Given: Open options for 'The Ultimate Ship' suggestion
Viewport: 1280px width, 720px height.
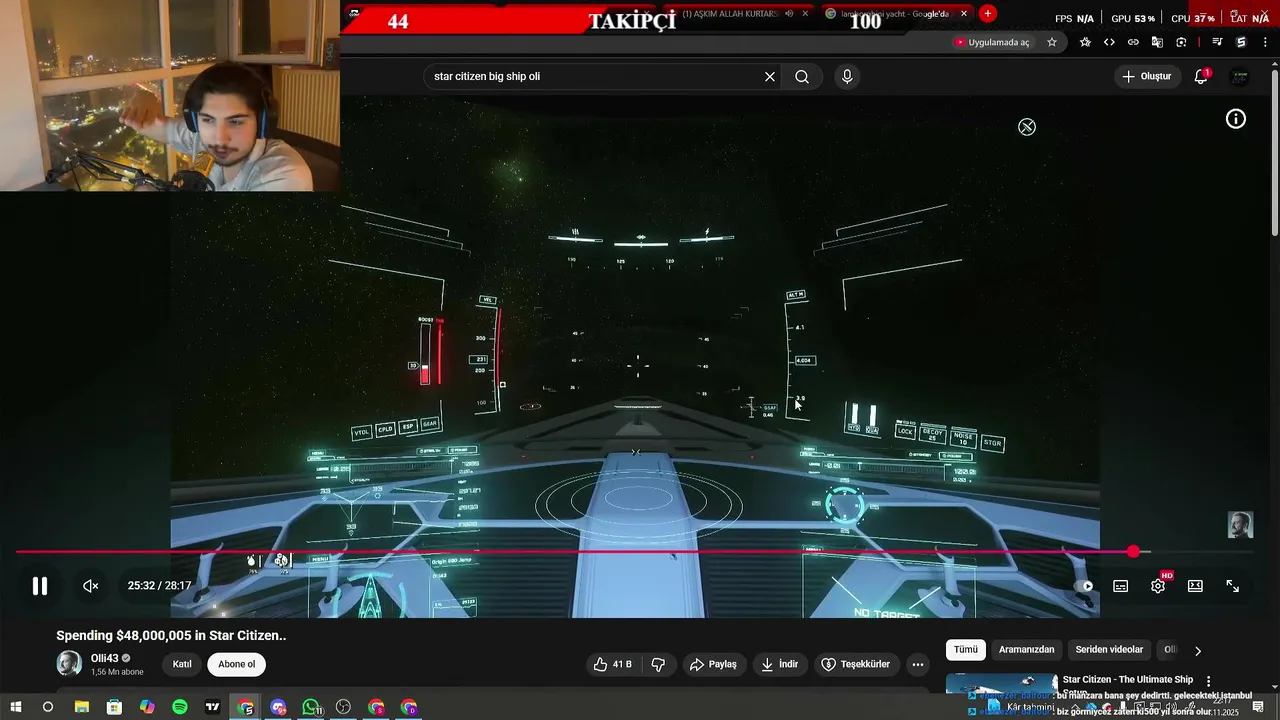Looking at the screenshot, I should (x=1208, y=681).
